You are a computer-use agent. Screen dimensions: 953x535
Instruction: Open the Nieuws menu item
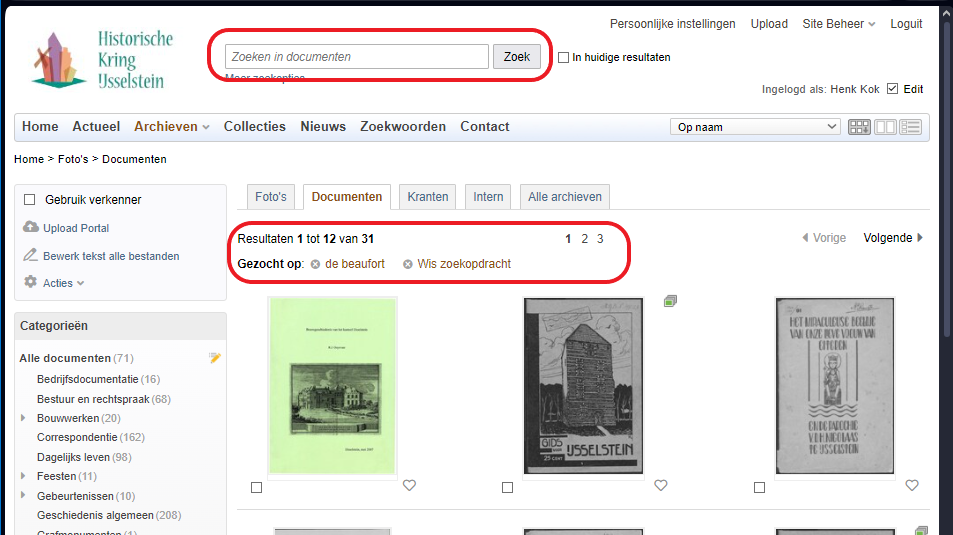tap(323, 126)
